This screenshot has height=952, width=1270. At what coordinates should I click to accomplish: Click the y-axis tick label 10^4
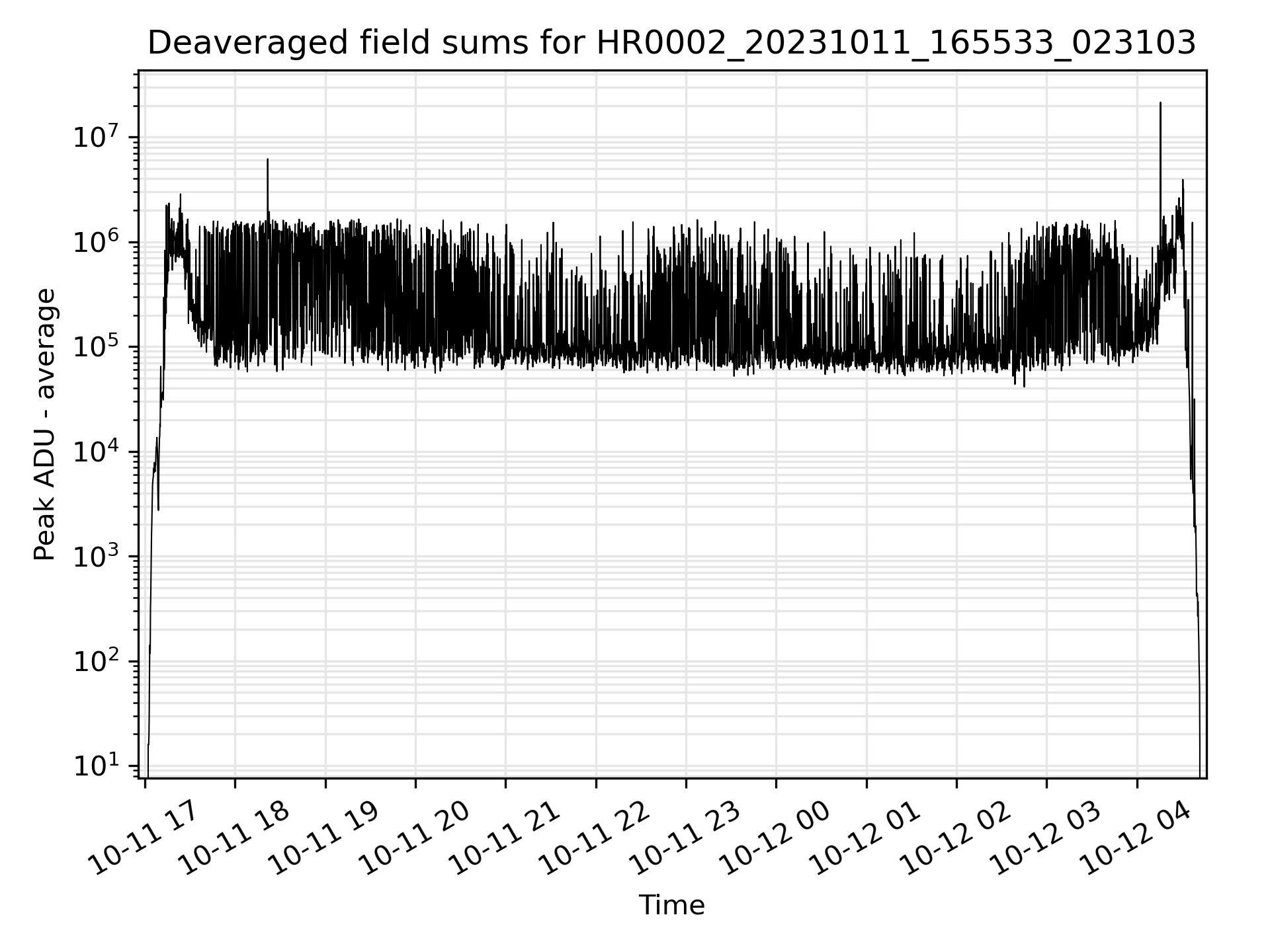pyautogui.click(x=96, y=450)
